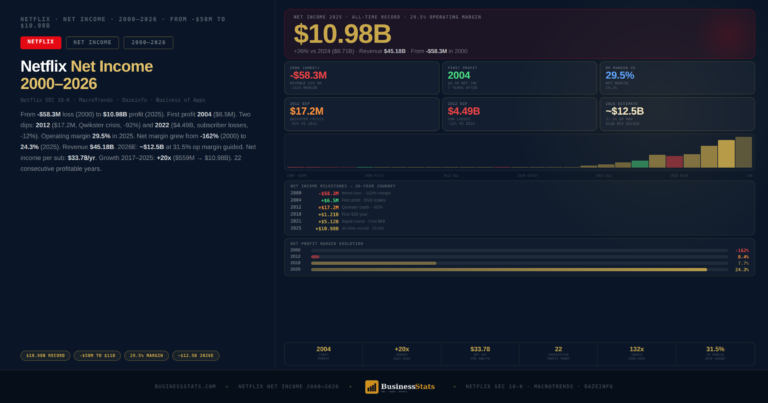
Task: Click the hatched 2026 estimate bar
Action: [744, 152]
